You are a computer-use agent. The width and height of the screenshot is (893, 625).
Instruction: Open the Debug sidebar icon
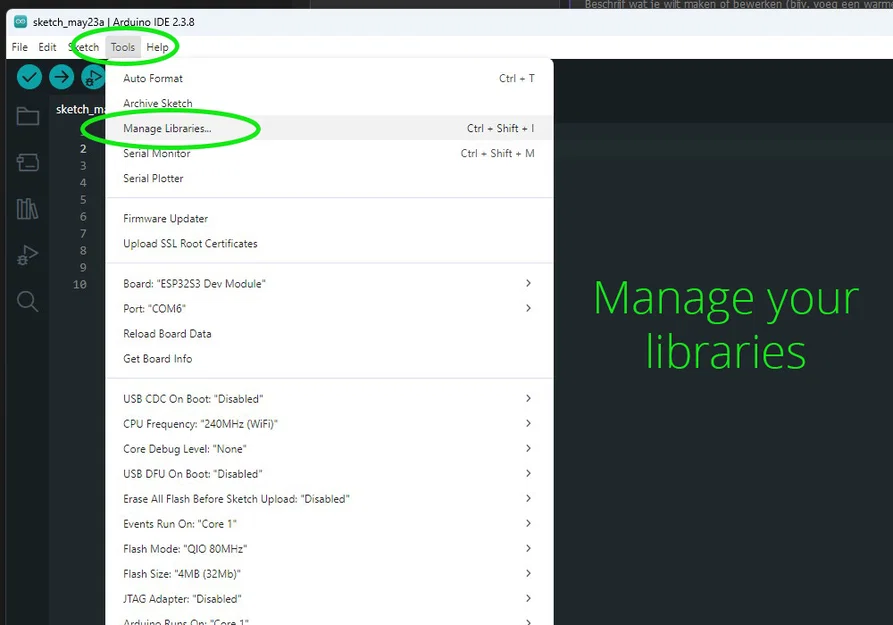(27, 255)
